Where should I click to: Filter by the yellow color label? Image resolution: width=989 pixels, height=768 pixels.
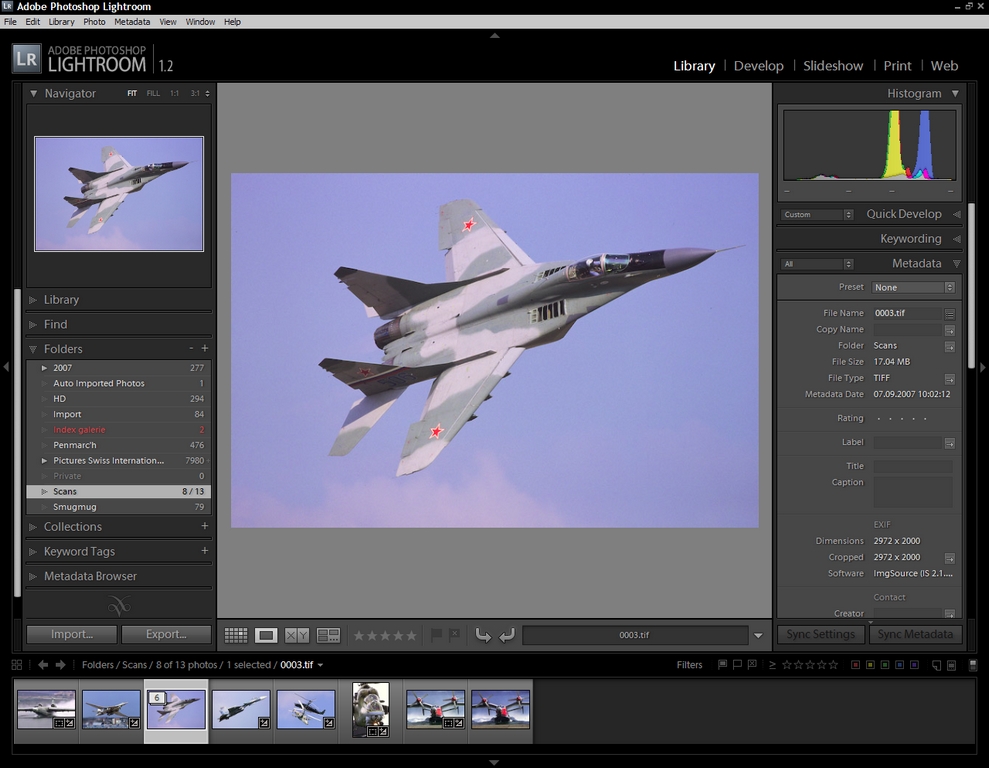(x=870, y=665)
